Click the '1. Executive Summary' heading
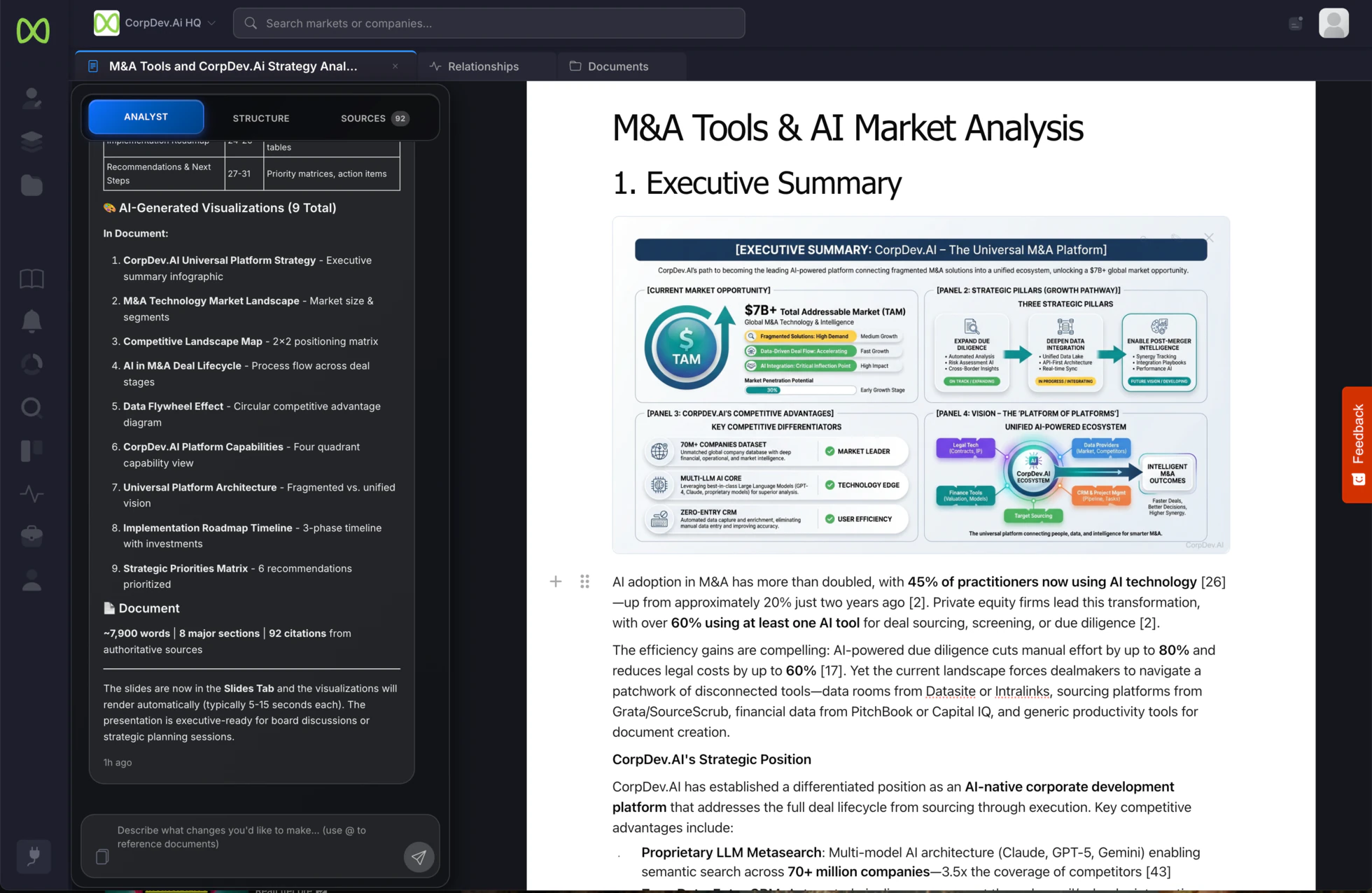Screen dimensions: 1372x893 [757, 183]
